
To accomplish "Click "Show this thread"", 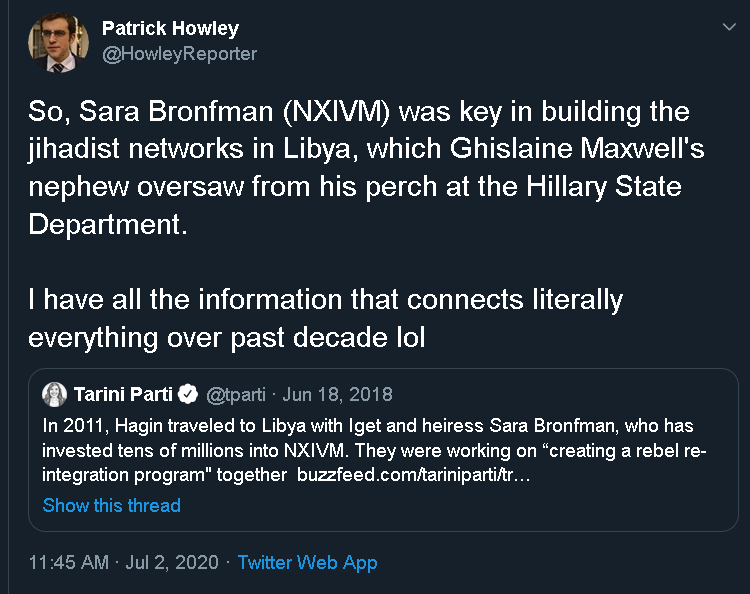I will [112, 505].
